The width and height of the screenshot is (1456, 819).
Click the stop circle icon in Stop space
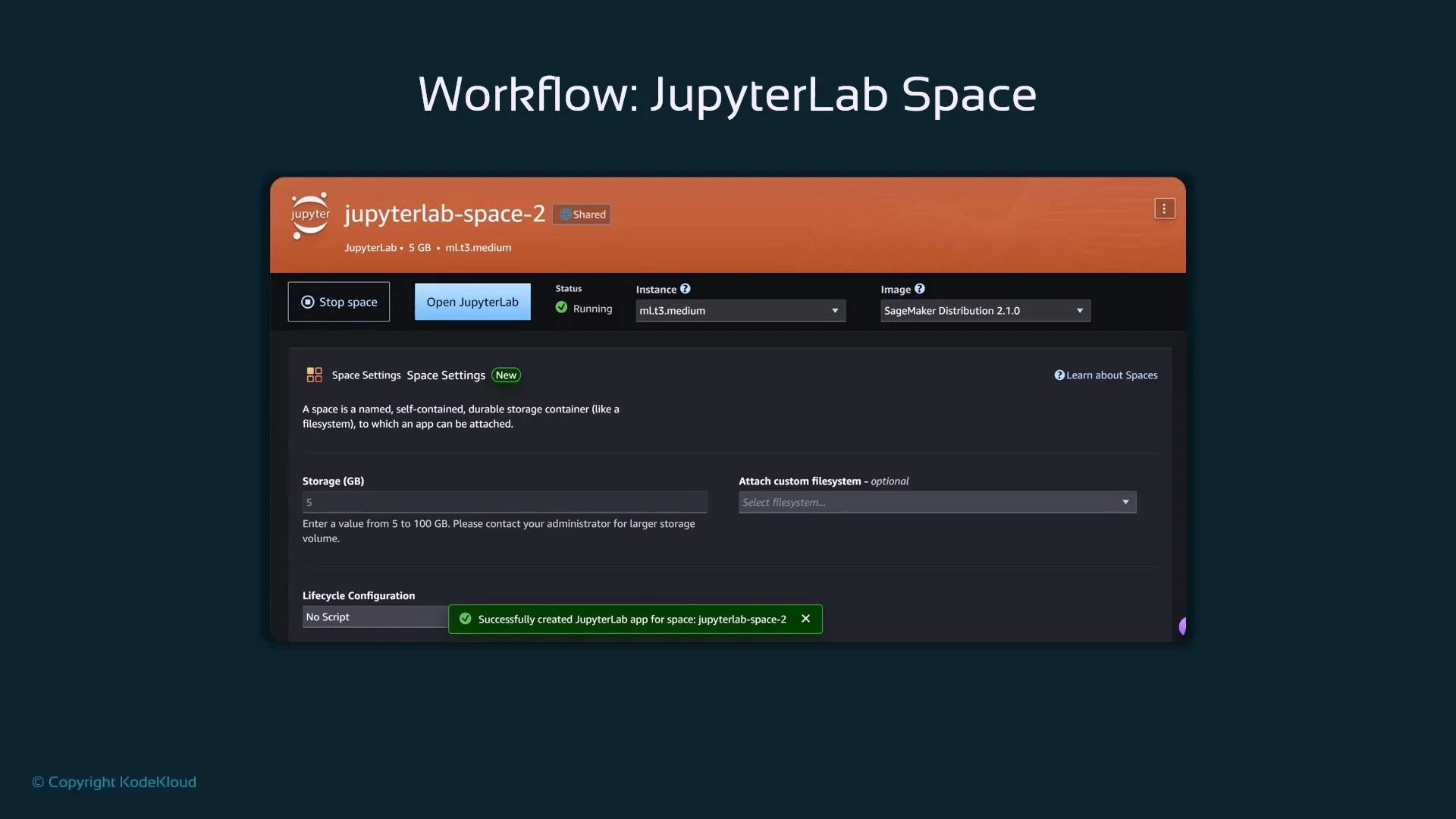coord(307,301)
